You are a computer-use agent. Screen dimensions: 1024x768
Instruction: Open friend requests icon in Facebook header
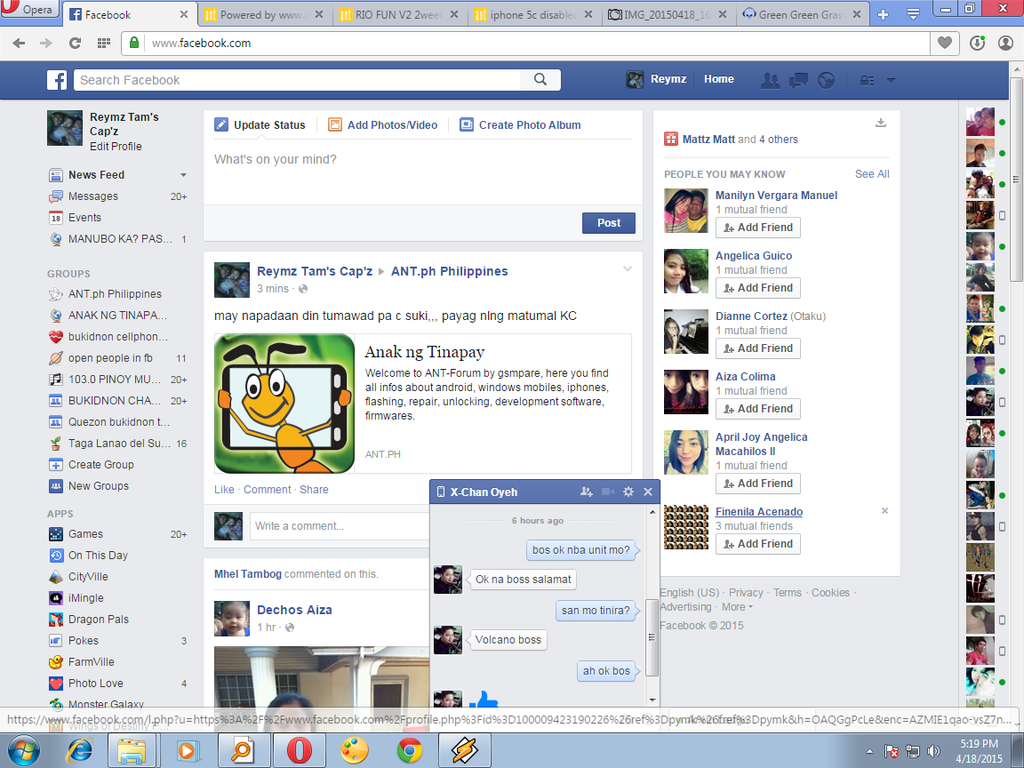tap(770, 80)
